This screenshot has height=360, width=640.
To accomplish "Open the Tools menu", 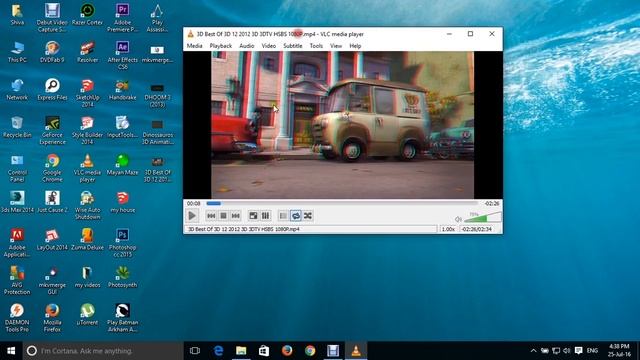I will point(316,46).
